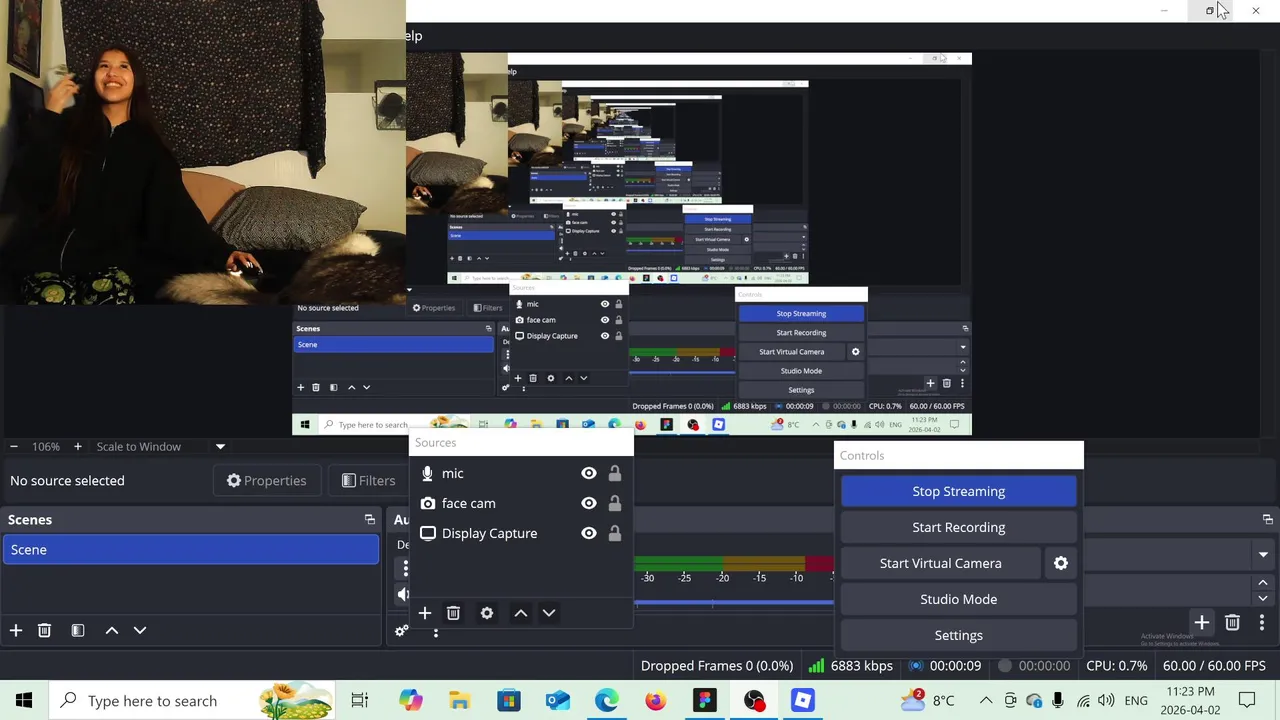The height and width of the screenshot is (720, 1280).
Task: Add a new scene with plus icon
Action: point(16,630)
